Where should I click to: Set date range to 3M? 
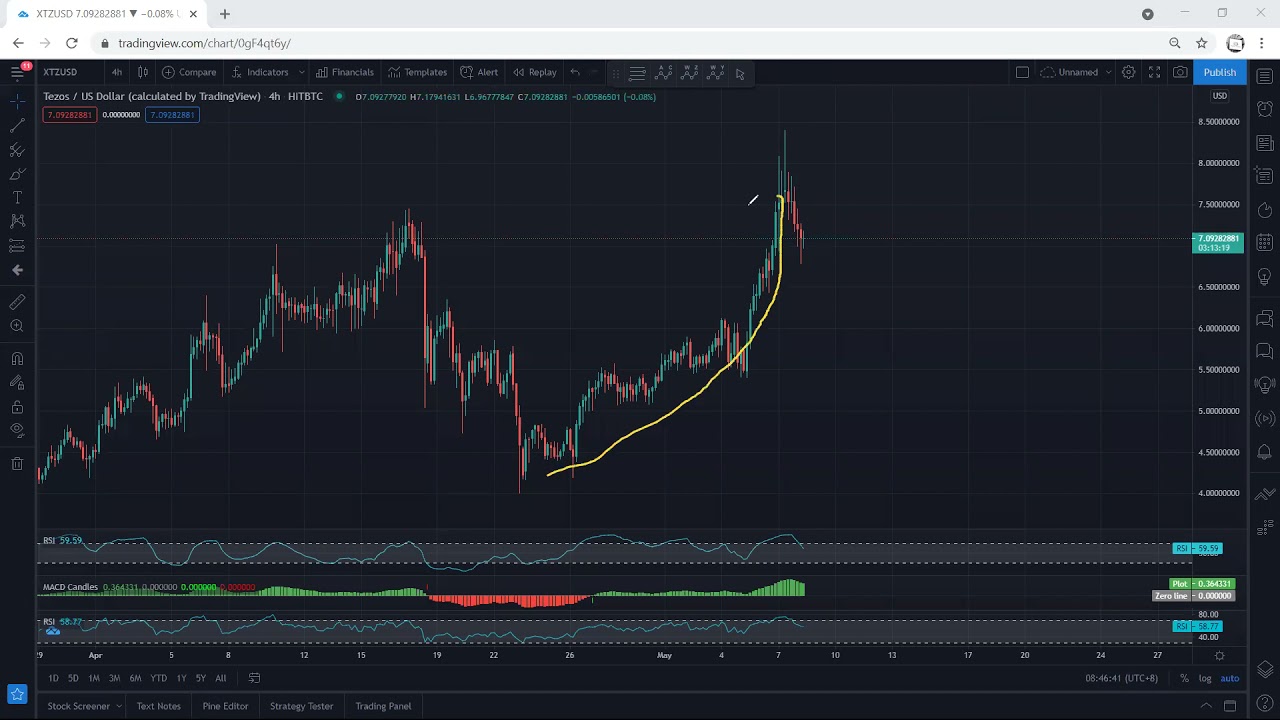click(114, 678)
